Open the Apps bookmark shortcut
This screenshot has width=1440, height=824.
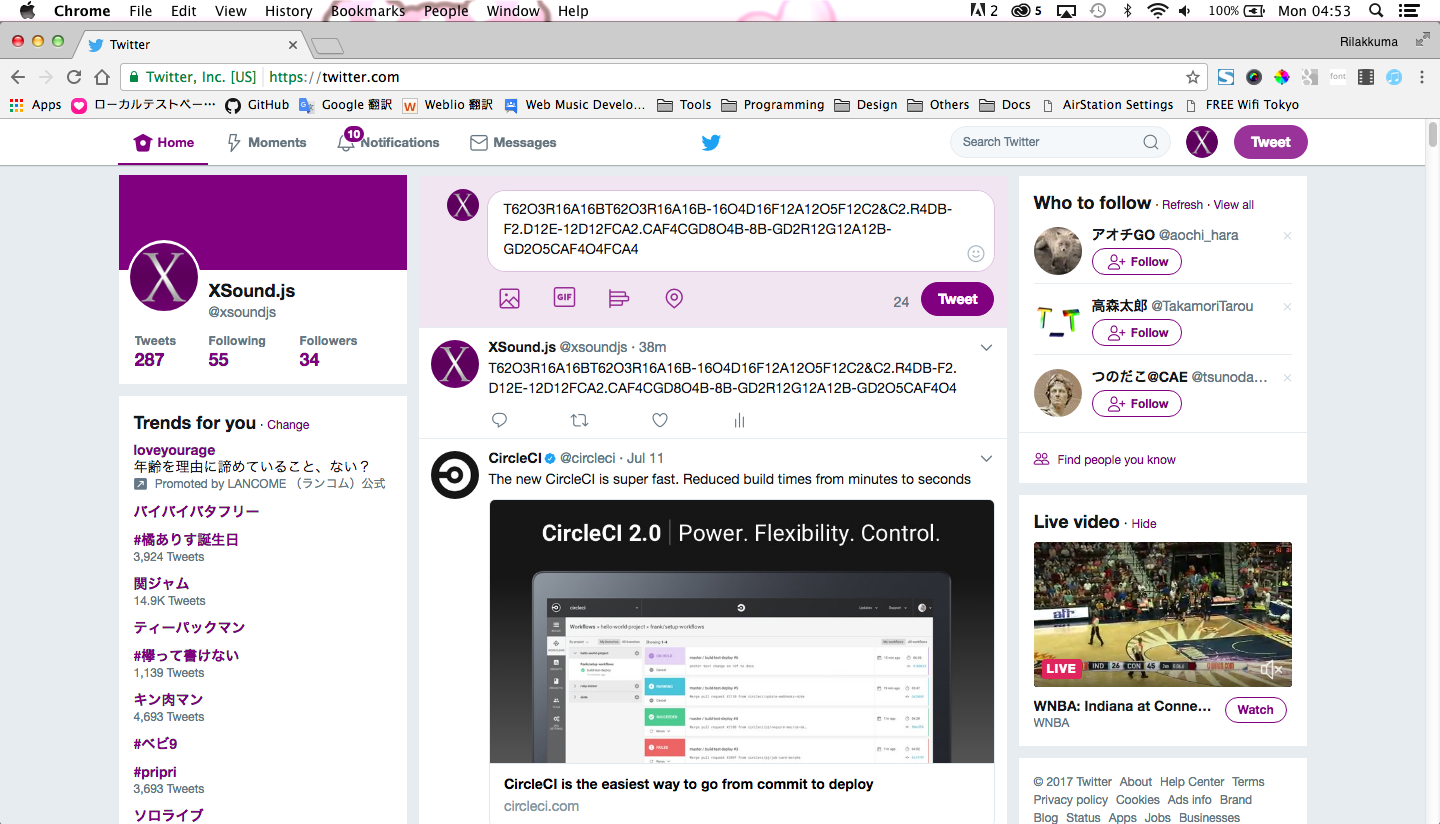(x=36, y=104)
